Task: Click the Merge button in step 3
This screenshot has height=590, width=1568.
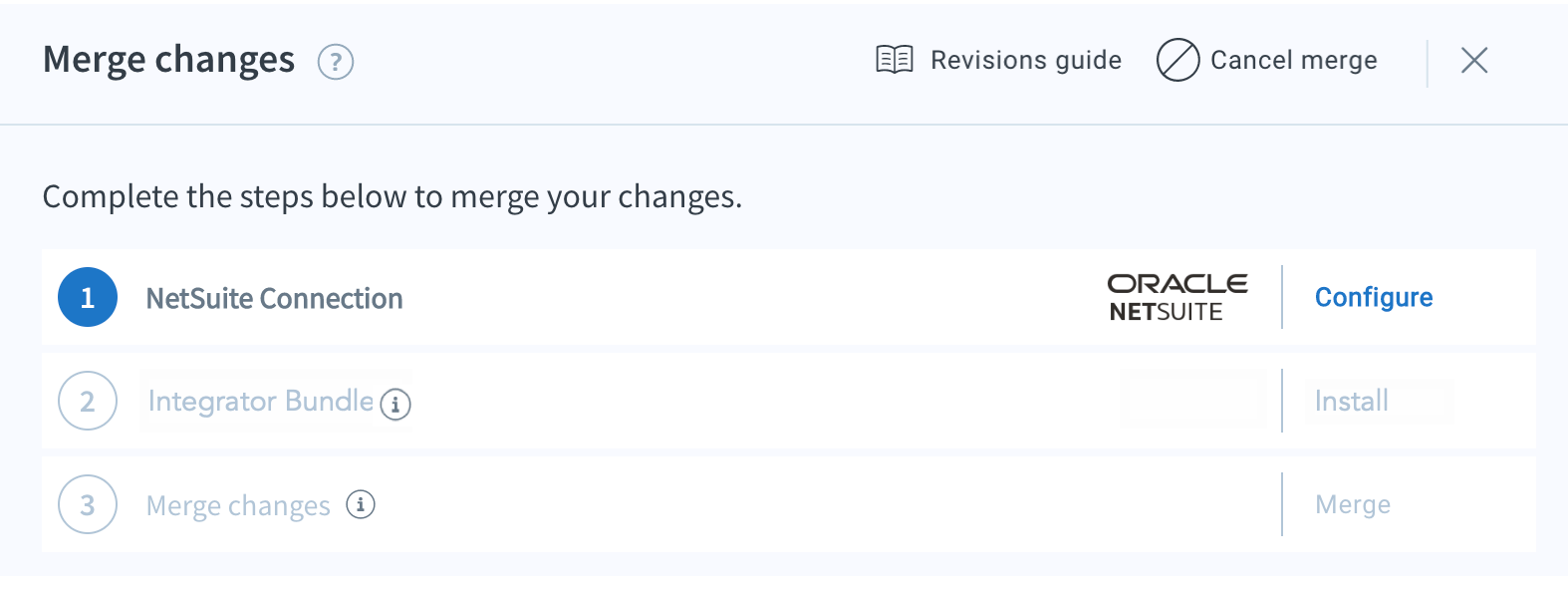Action: click(x=1353, y=504)
